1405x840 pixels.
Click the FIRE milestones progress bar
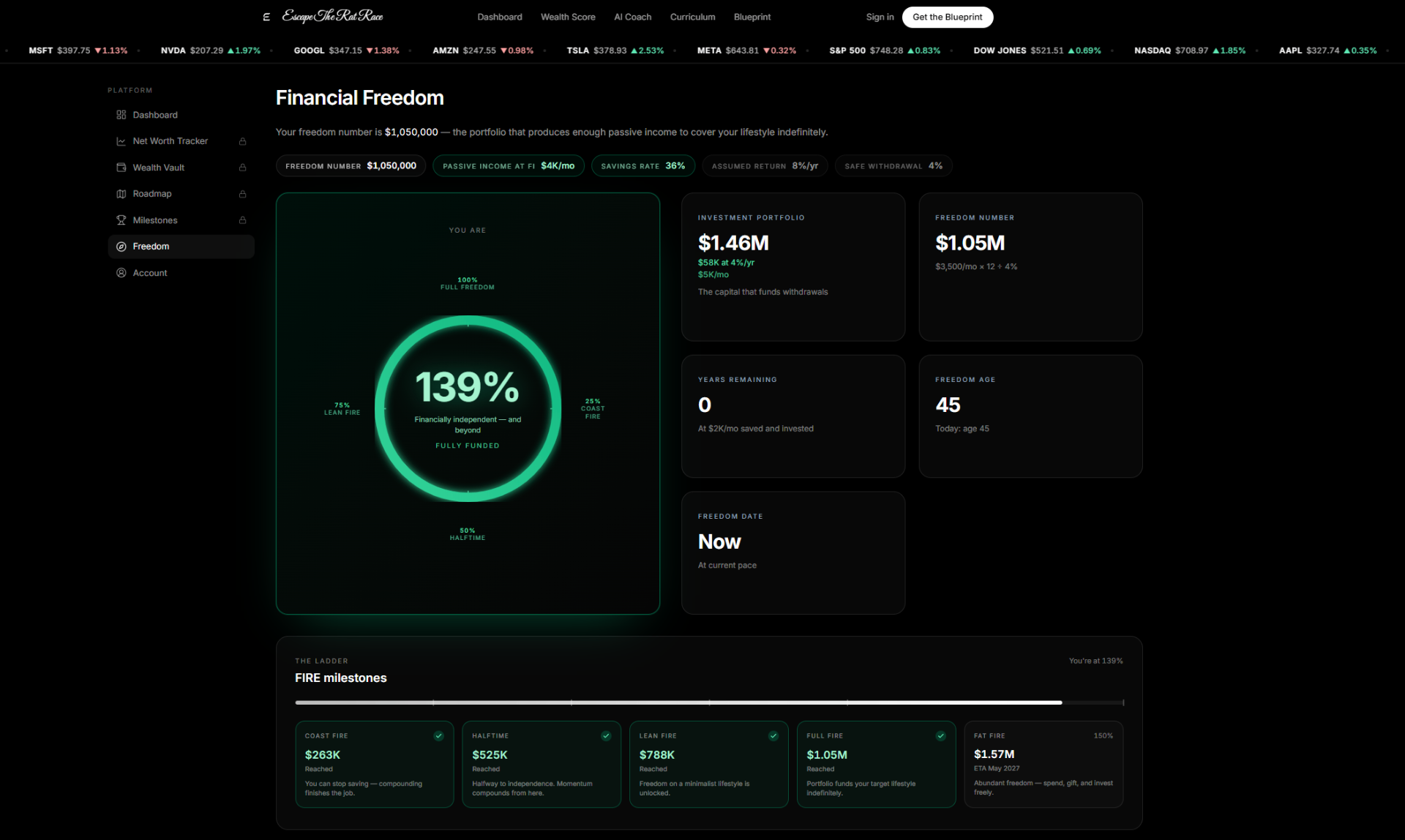709,702
